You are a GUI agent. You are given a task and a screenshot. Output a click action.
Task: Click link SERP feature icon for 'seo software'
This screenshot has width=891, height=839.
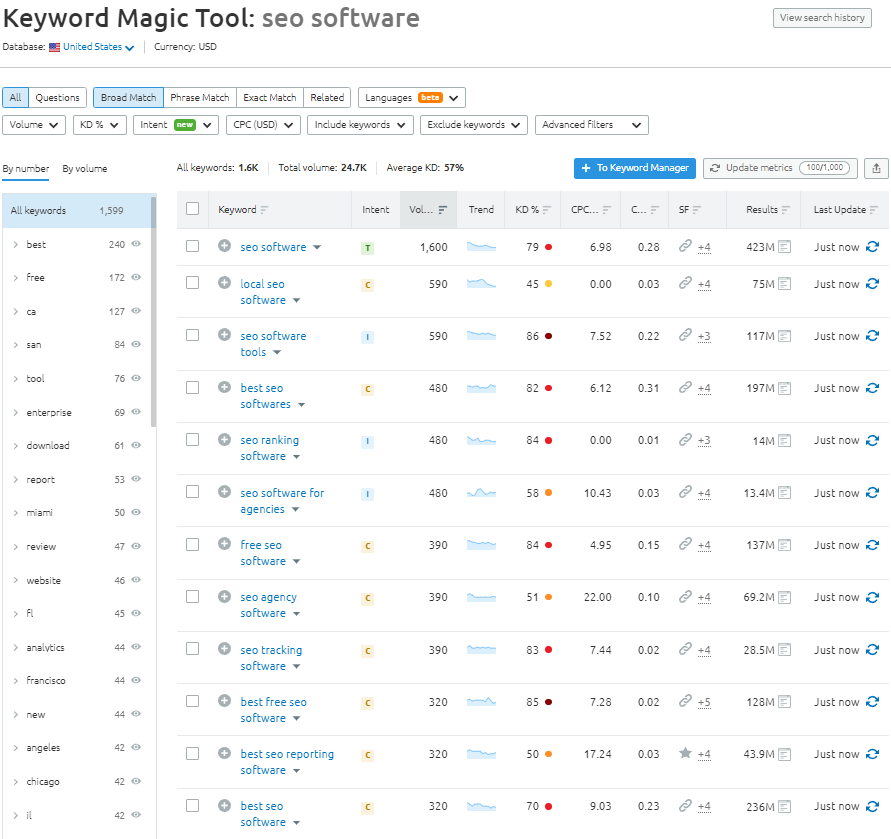tap(685, 246)
